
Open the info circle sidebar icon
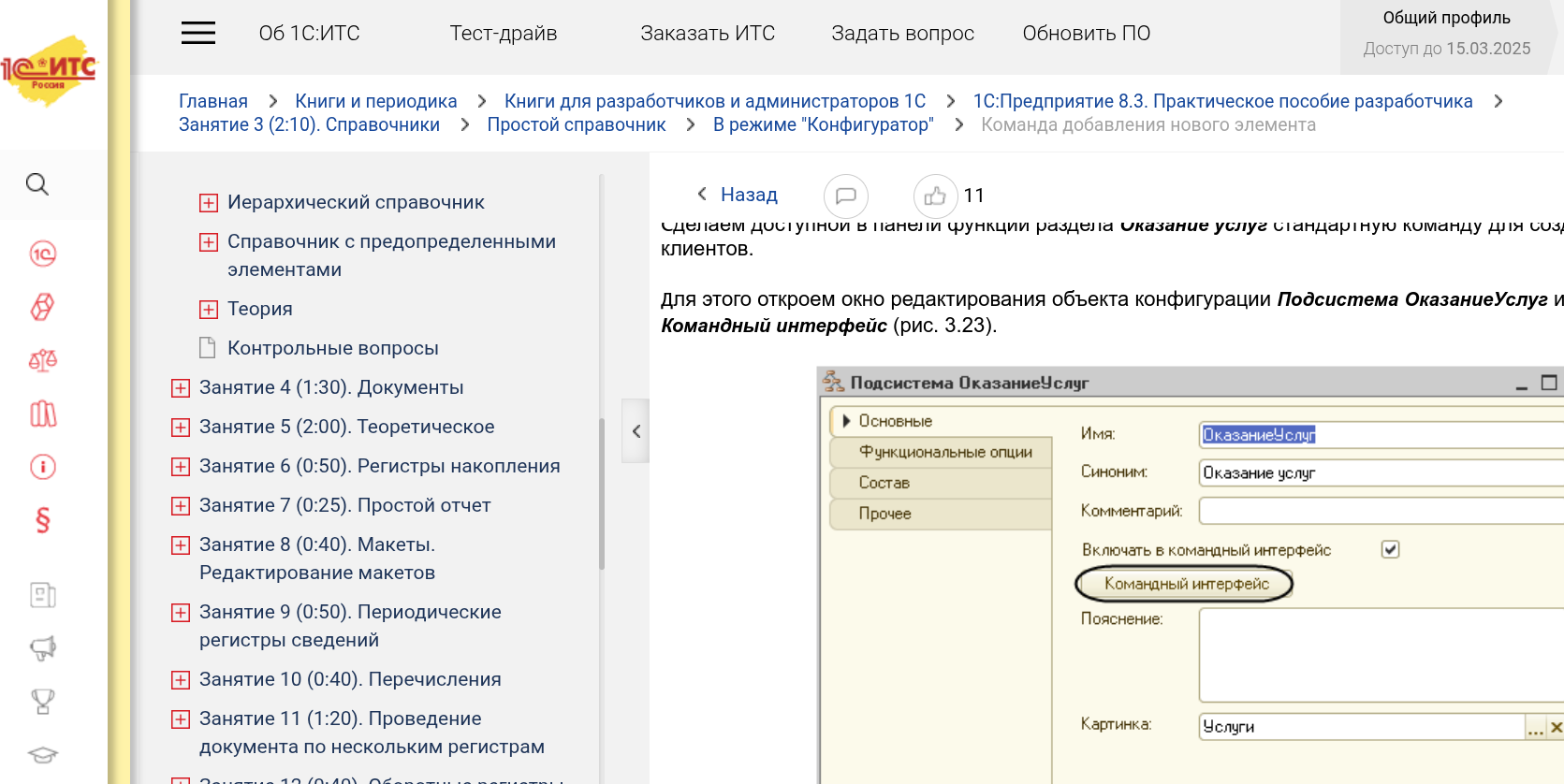(43, 467)
